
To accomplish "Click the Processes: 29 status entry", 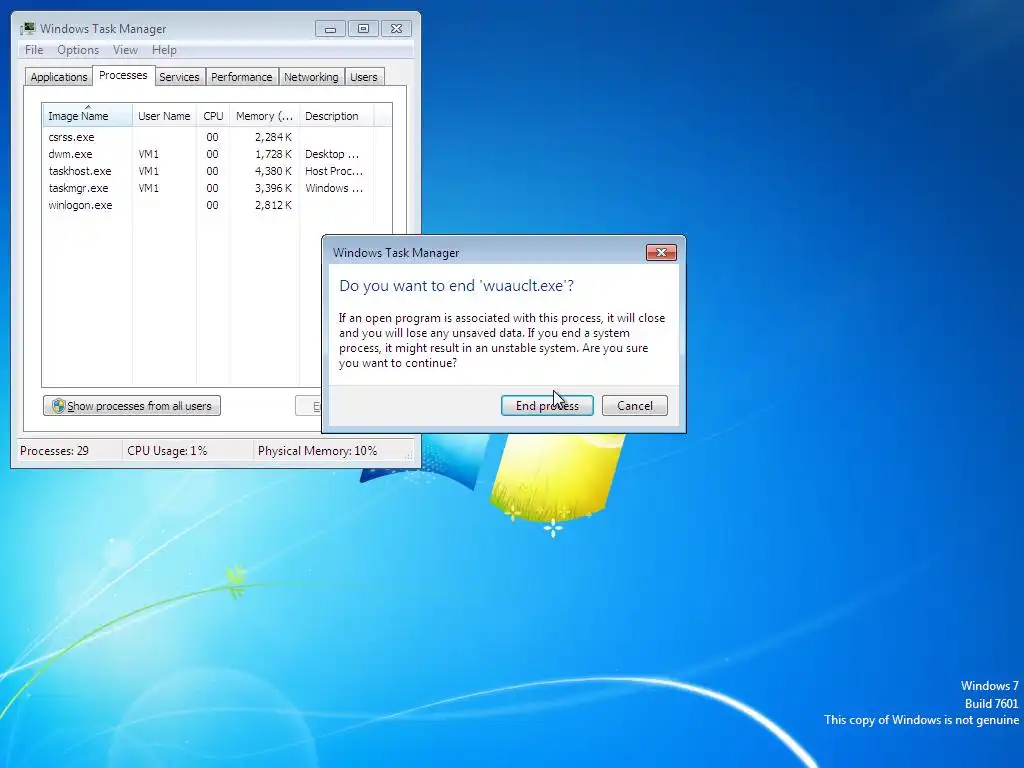I will tap(54, 451).
